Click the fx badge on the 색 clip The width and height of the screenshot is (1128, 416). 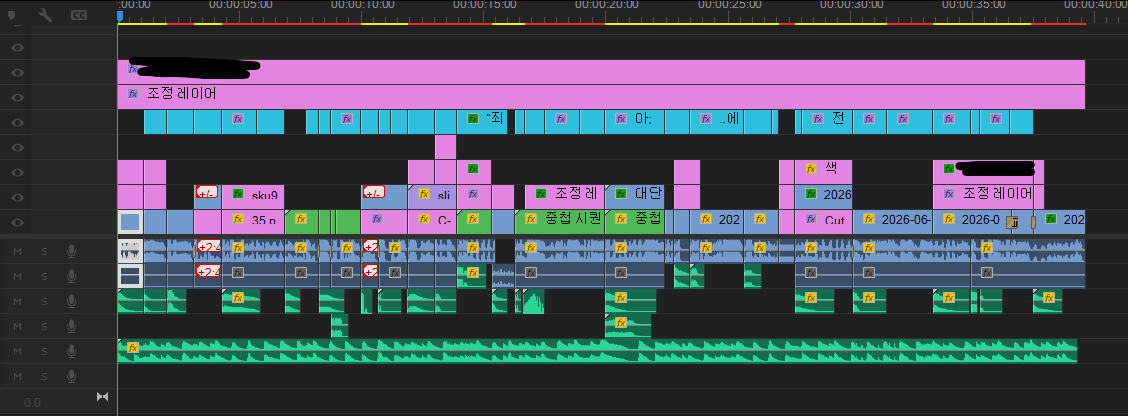click(x=811, y=169)
